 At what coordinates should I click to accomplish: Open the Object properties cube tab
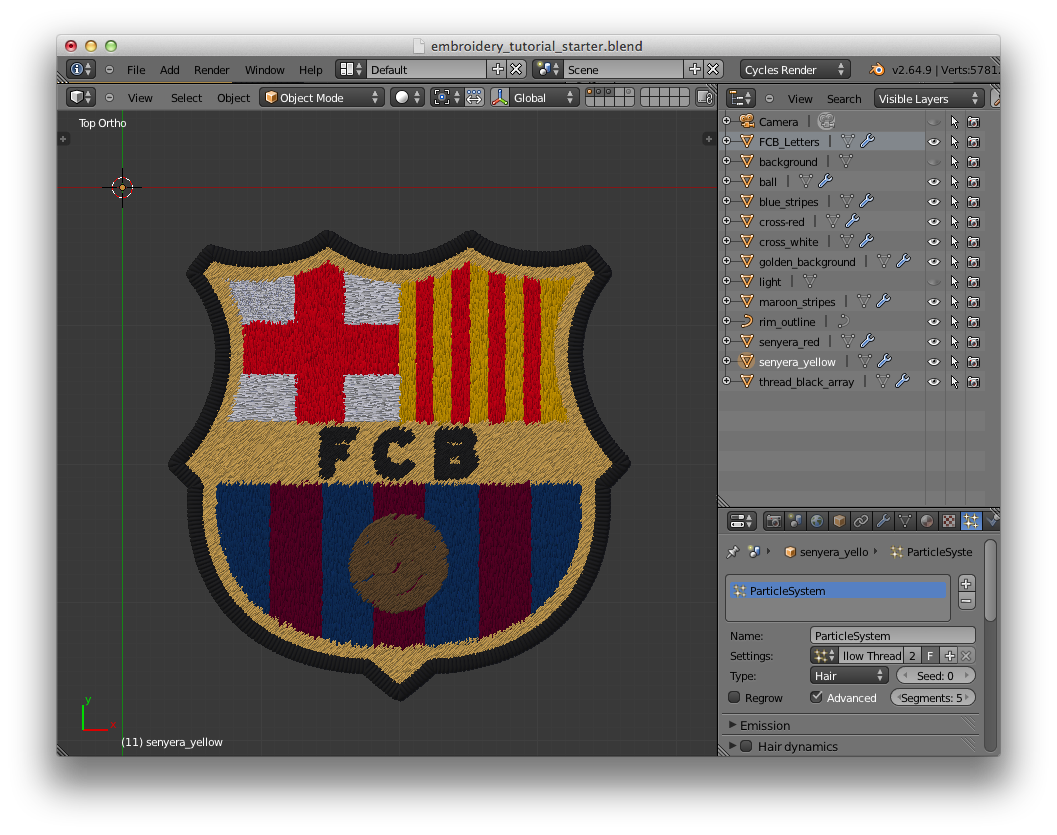[839, 521]
